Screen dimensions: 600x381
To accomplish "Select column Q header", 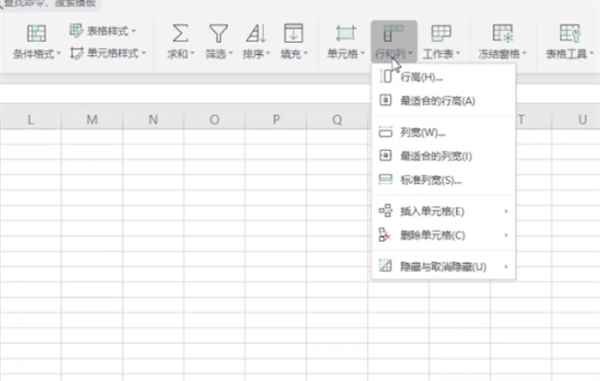I will click(x=337, y=120).
